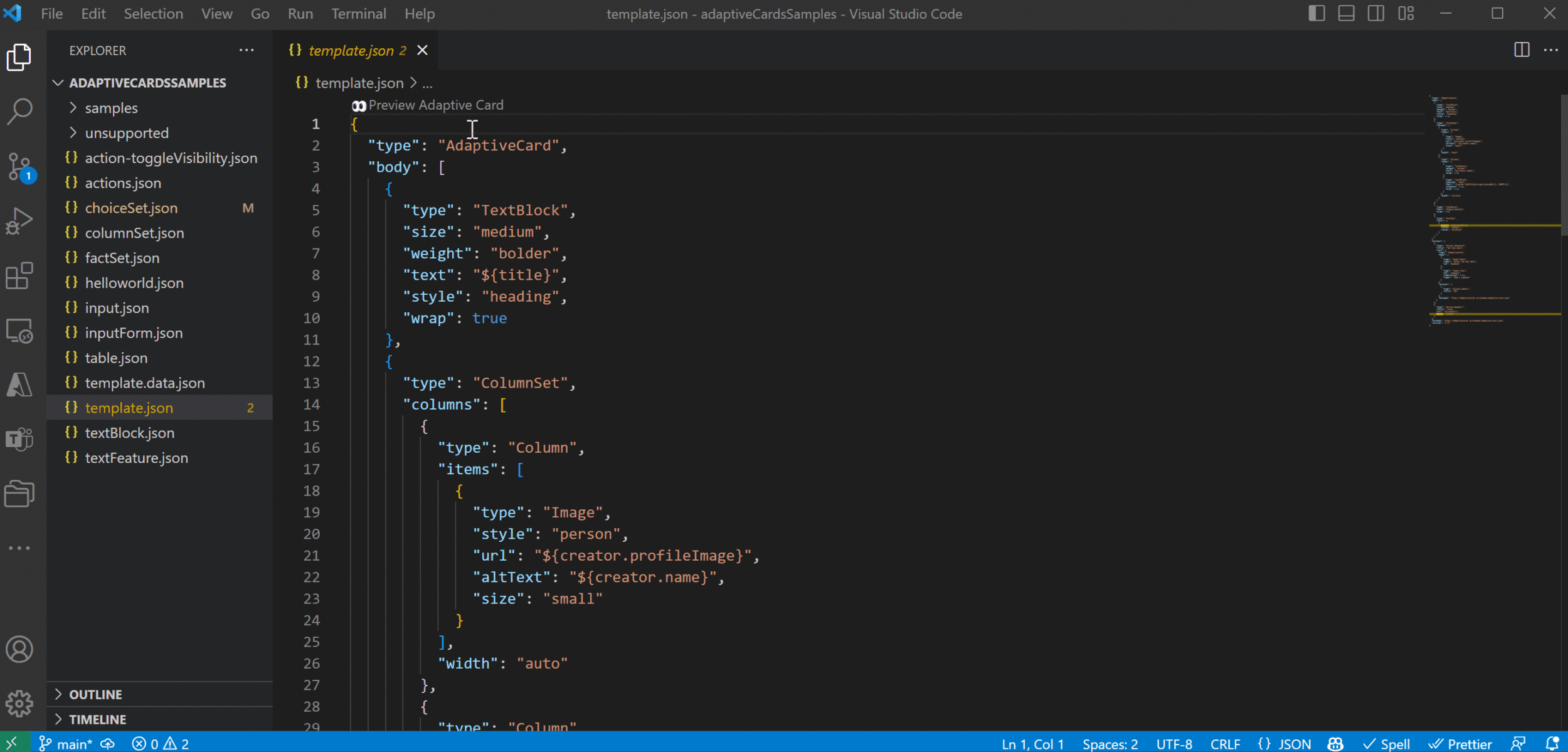Screen dimensions: 1568x752
Task: Click Split Editor Right icon
Action: click(x=1521, y=50)
